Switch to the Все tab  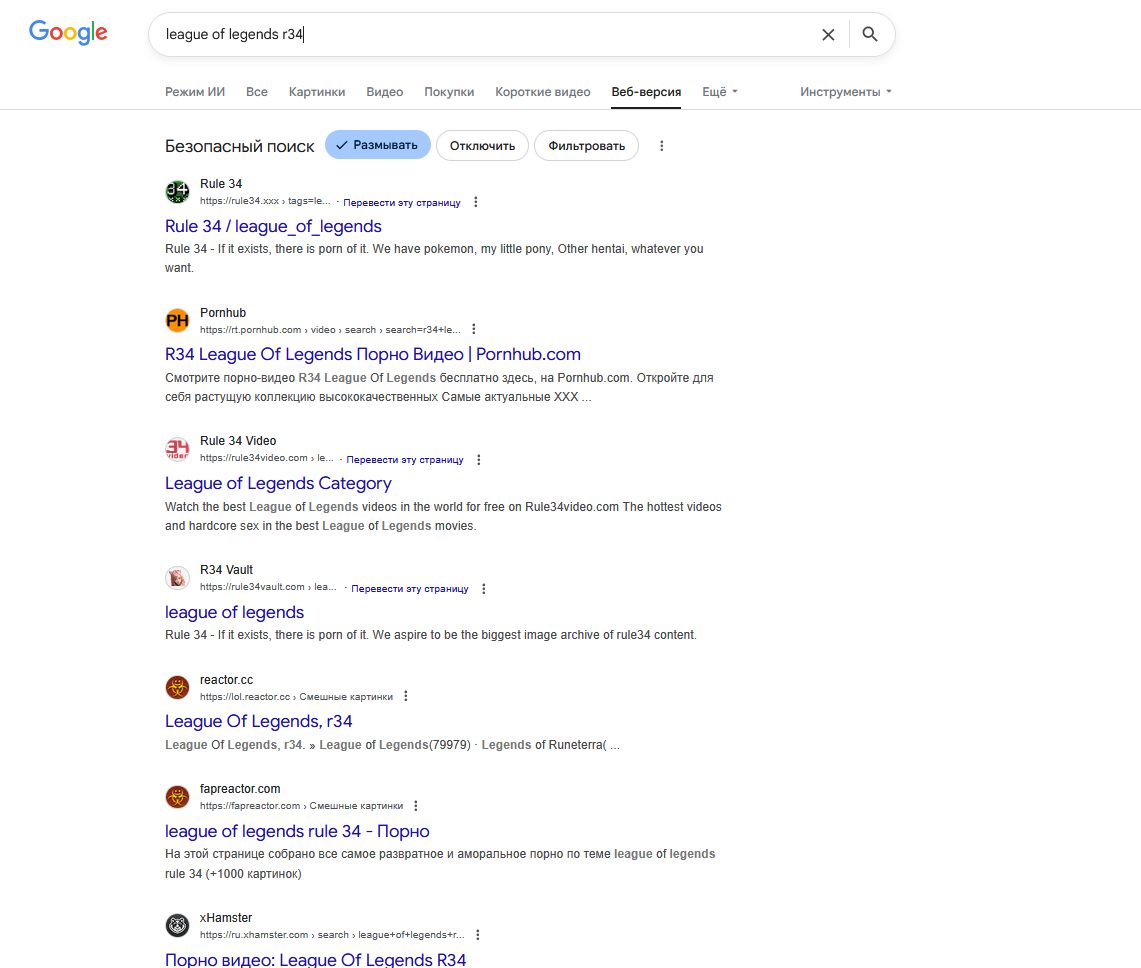click(257, 92)
